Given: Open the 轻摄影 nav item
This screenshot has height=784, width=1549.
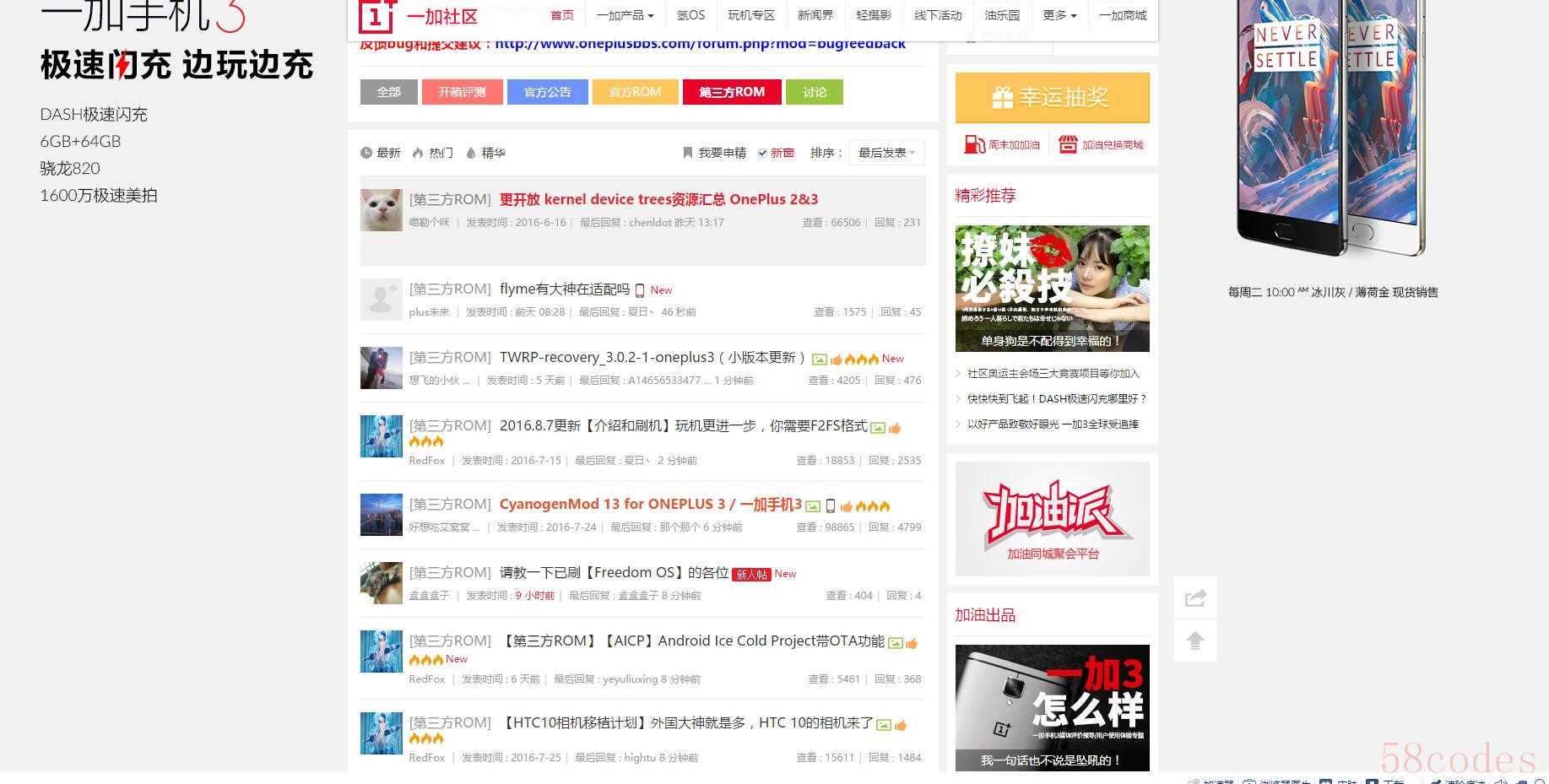Looking at the screenshot, I should pyautogui.click(x=874, y=15).
